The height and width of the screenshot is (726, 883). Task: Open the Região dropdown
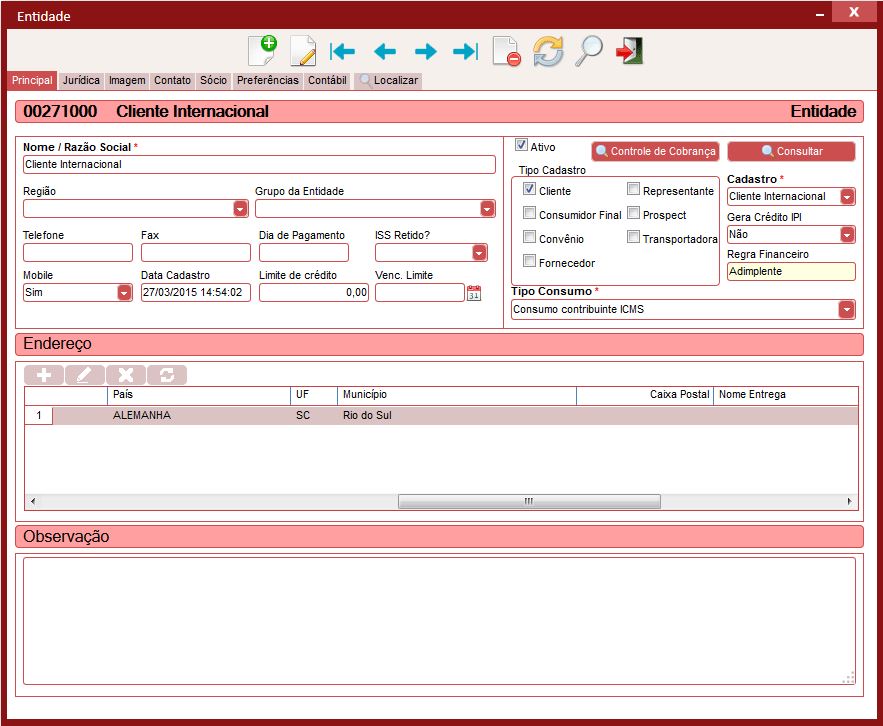click(x=240, y=209)
